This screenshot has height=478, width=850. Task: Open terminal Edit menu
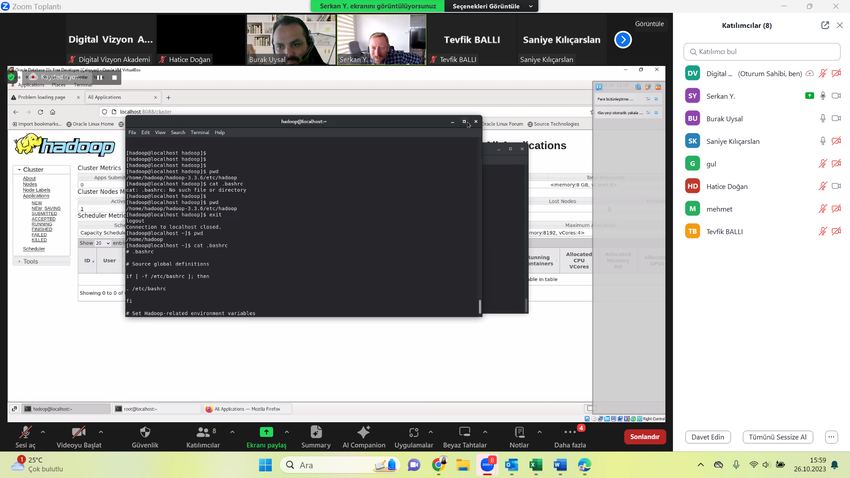tap(145, 132)
